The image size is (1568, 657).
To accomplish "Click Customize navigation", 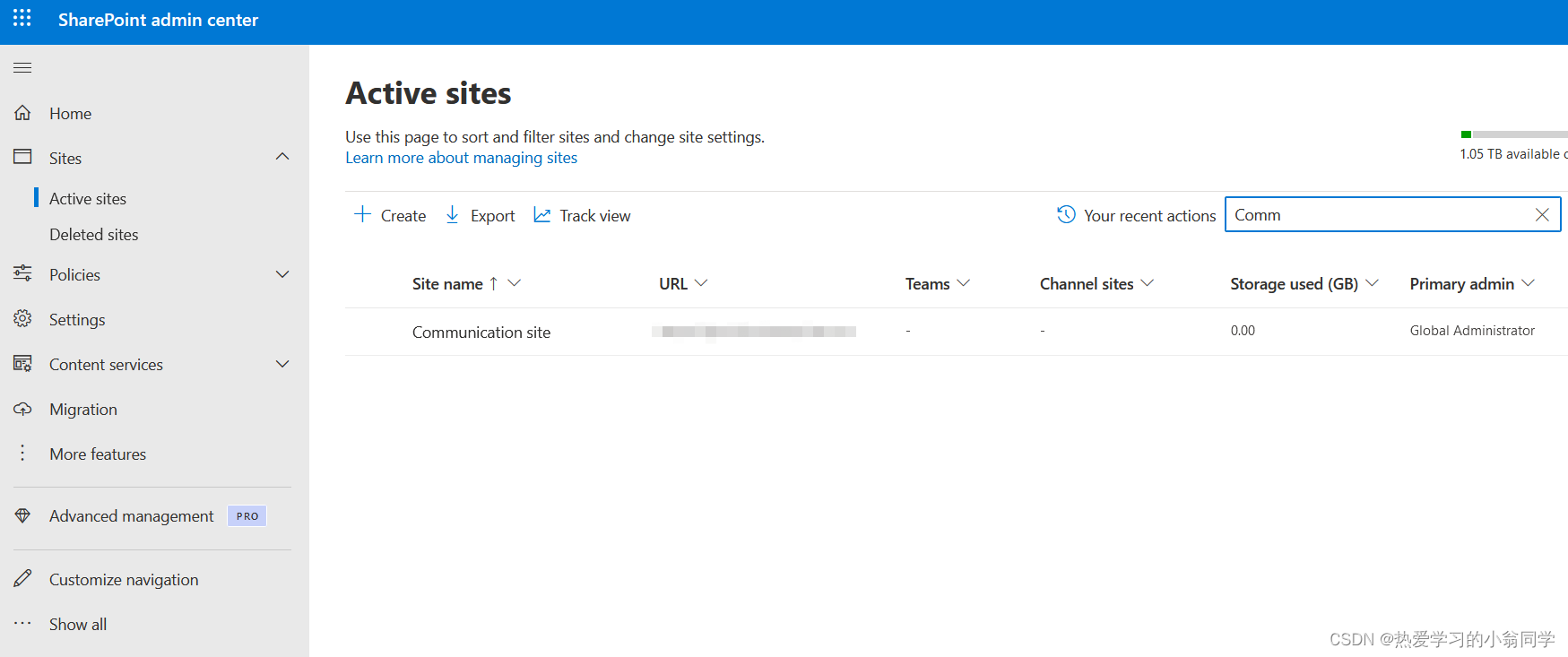I will 124,580.
